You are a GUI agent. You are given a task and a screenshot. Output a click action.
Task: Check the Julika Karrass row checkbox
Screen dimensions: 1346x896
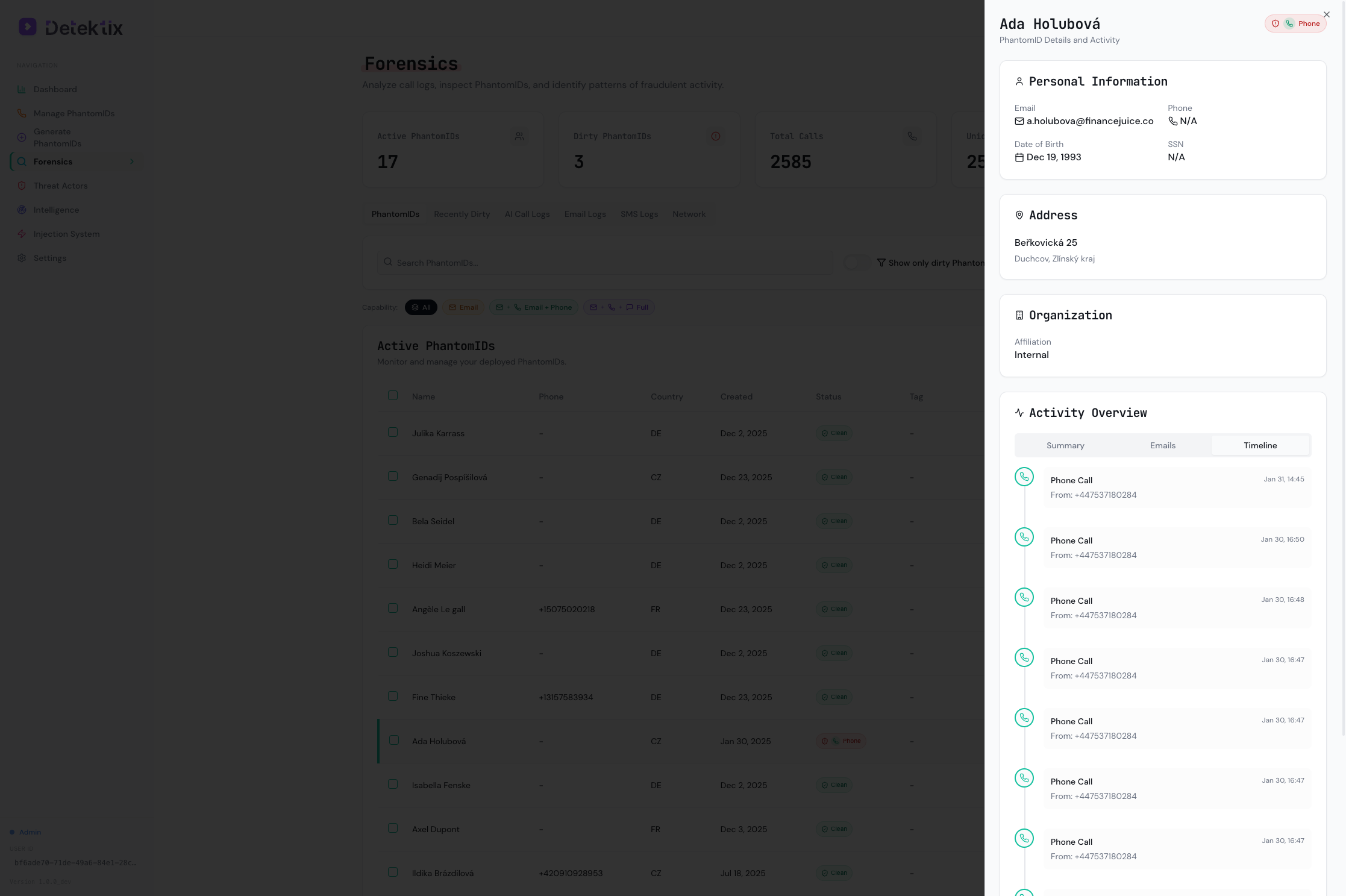[393, 432]
